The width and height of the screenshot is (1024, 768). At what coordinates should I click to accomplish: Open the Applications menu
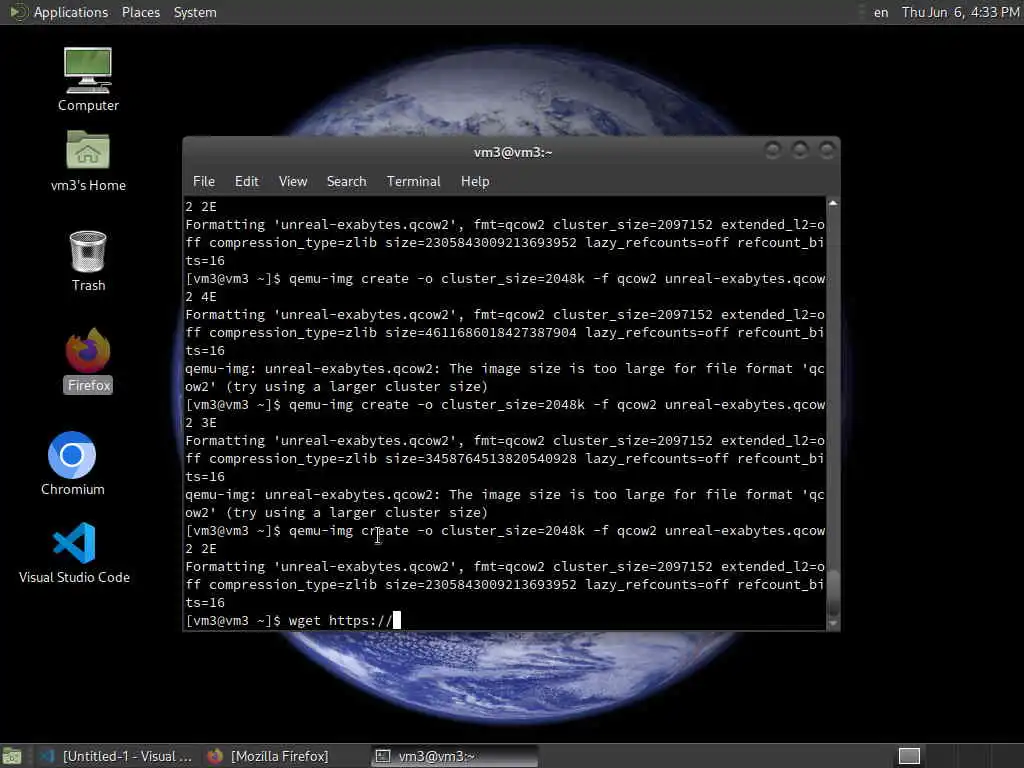point(71,12)
